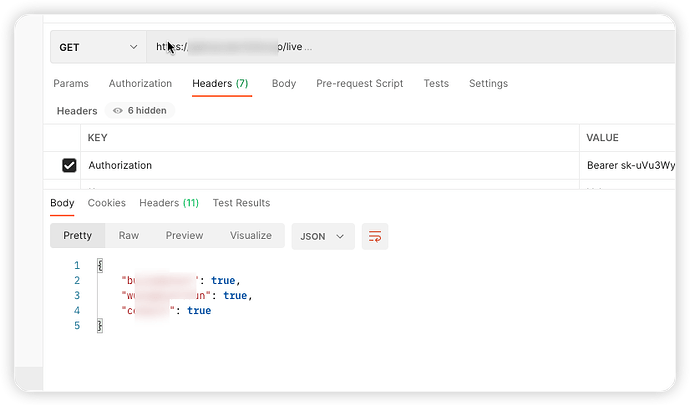Open the request Settings tab
This screenshot has width=690, height=405.
pos(488,83)
